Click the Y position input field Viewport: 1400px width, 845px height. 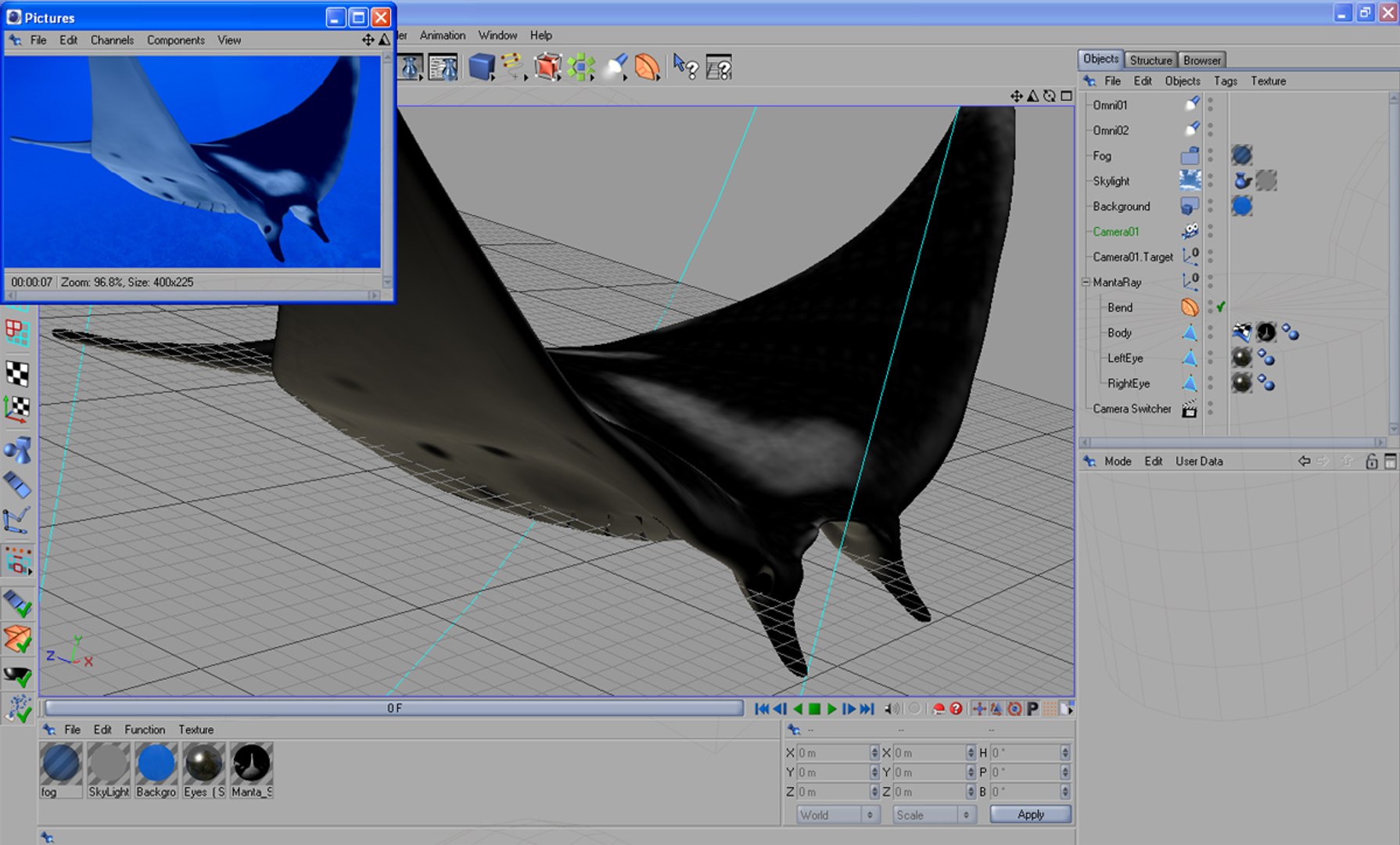point(832,772)
